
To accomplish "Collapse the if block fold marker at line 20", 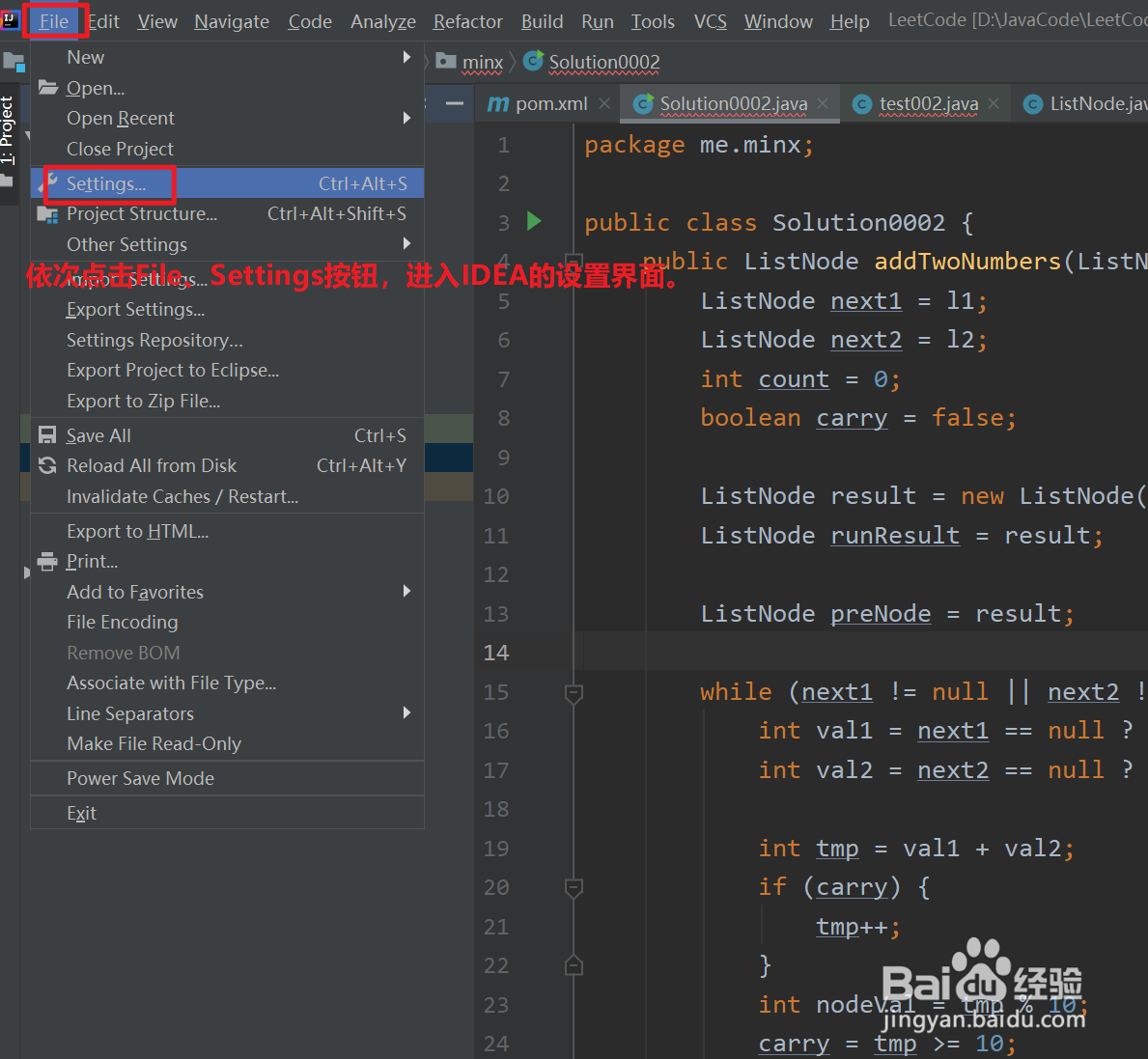I will click(x=574, y=888).
